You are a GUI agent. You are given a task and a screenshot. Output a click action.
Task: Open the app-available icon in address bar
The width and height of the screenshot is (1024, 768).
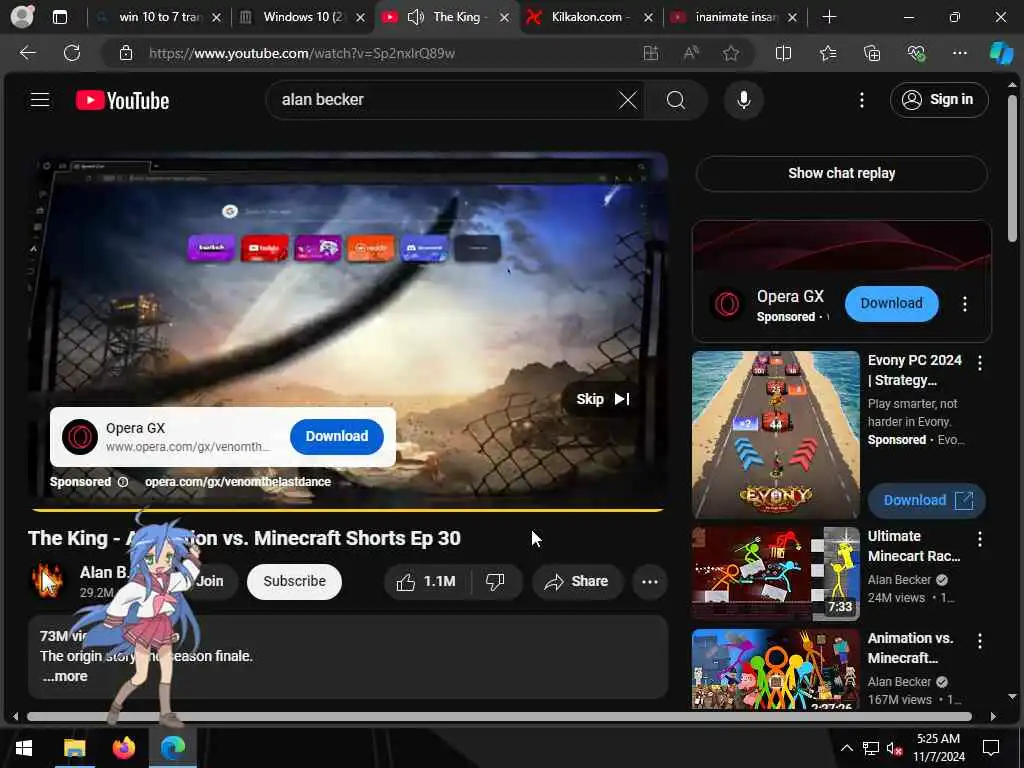pyautogui.click(x=650, y=54)
